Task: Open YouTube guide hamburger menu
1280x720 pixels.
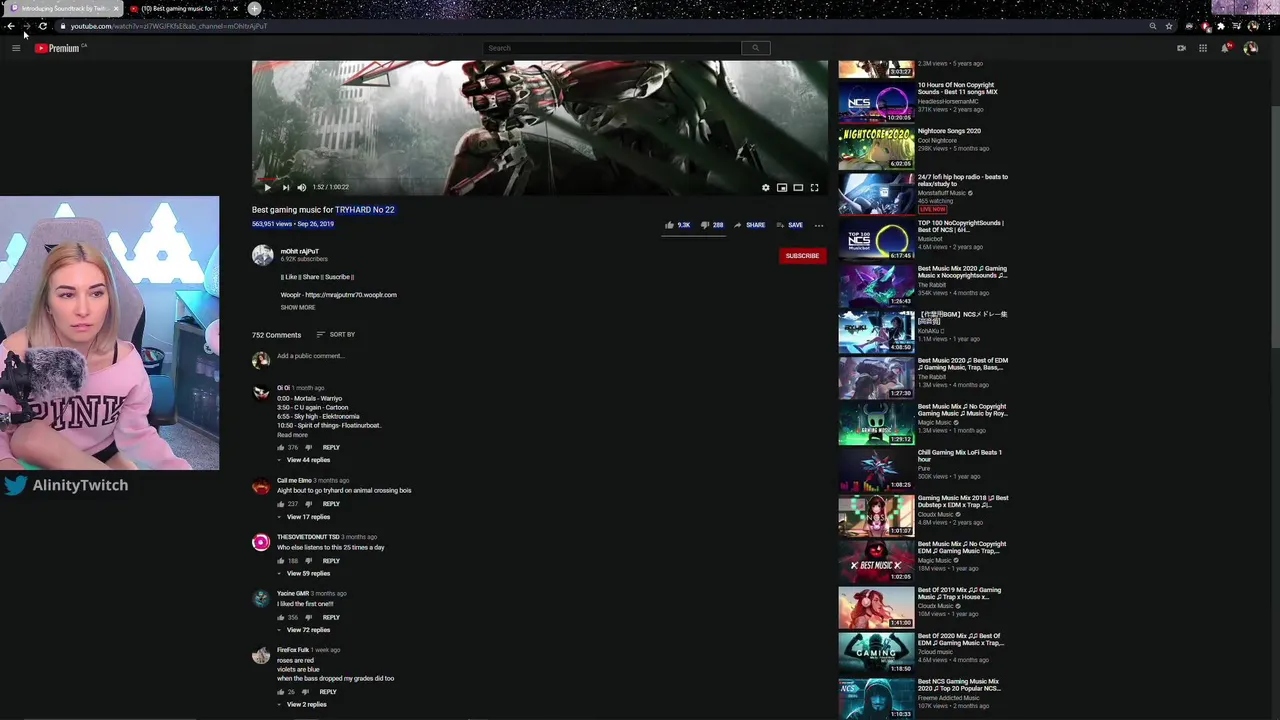Action: click(16, 48)
